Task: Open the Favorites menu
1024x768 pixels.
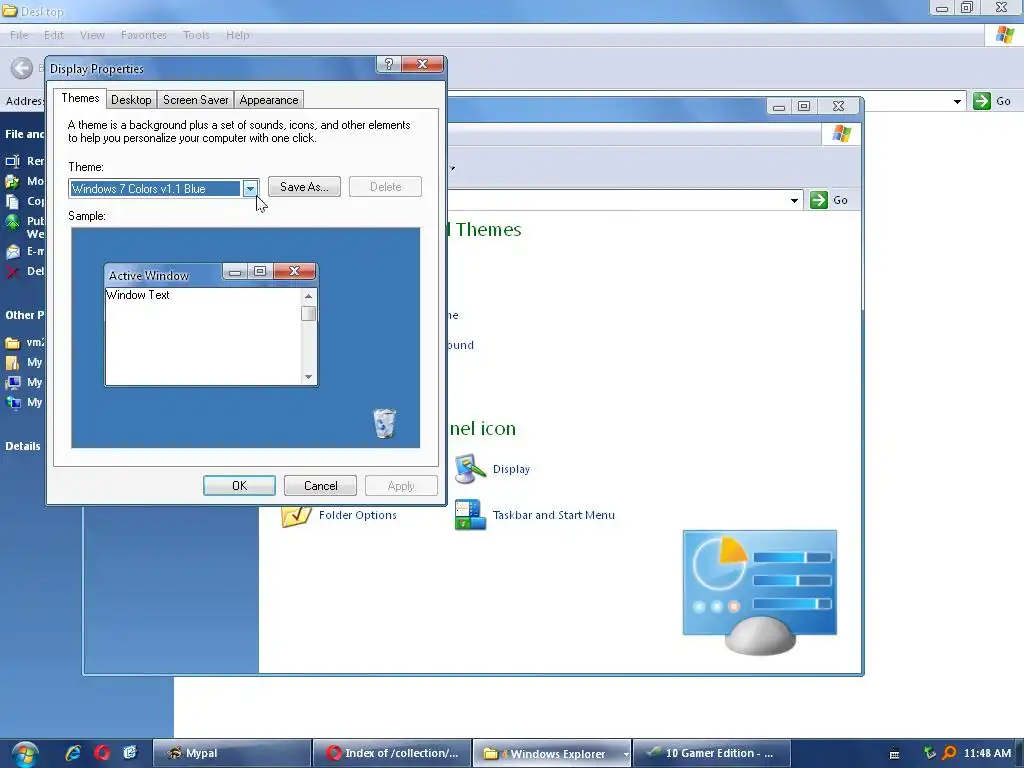Action: tap(144, 35)
